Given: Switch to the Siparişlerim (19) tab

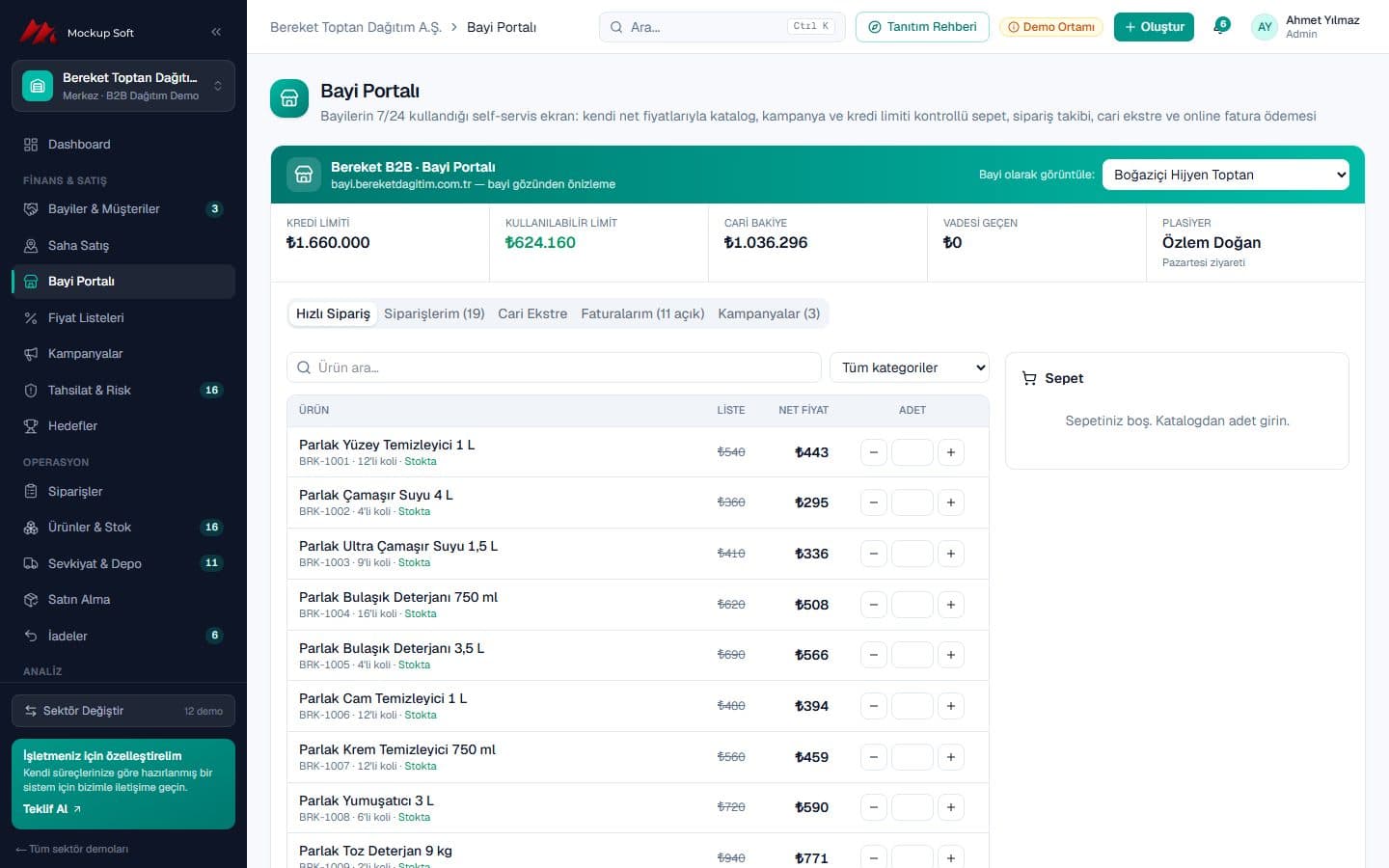Looking at the screenshot, I should click(x=434, y=313).
